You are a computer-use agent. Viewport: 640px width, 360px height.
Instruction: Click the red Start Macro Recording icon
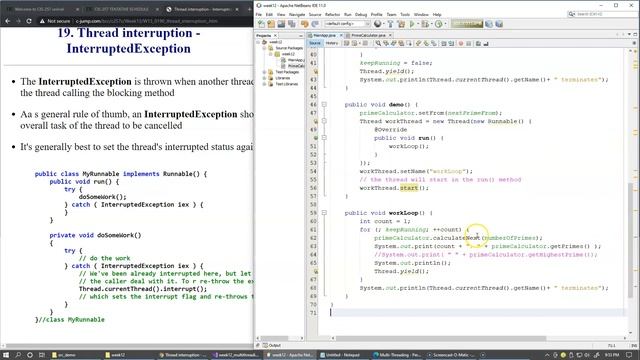pos(461,43)
